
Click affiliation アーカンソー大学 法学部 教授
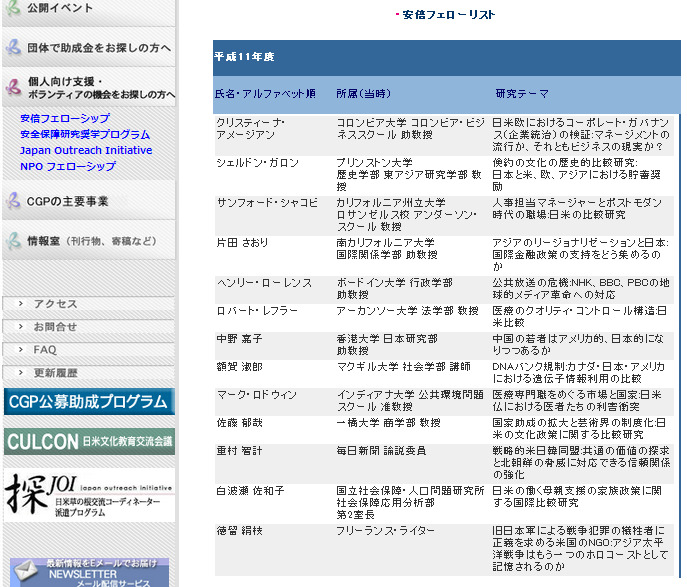point(407,311)
